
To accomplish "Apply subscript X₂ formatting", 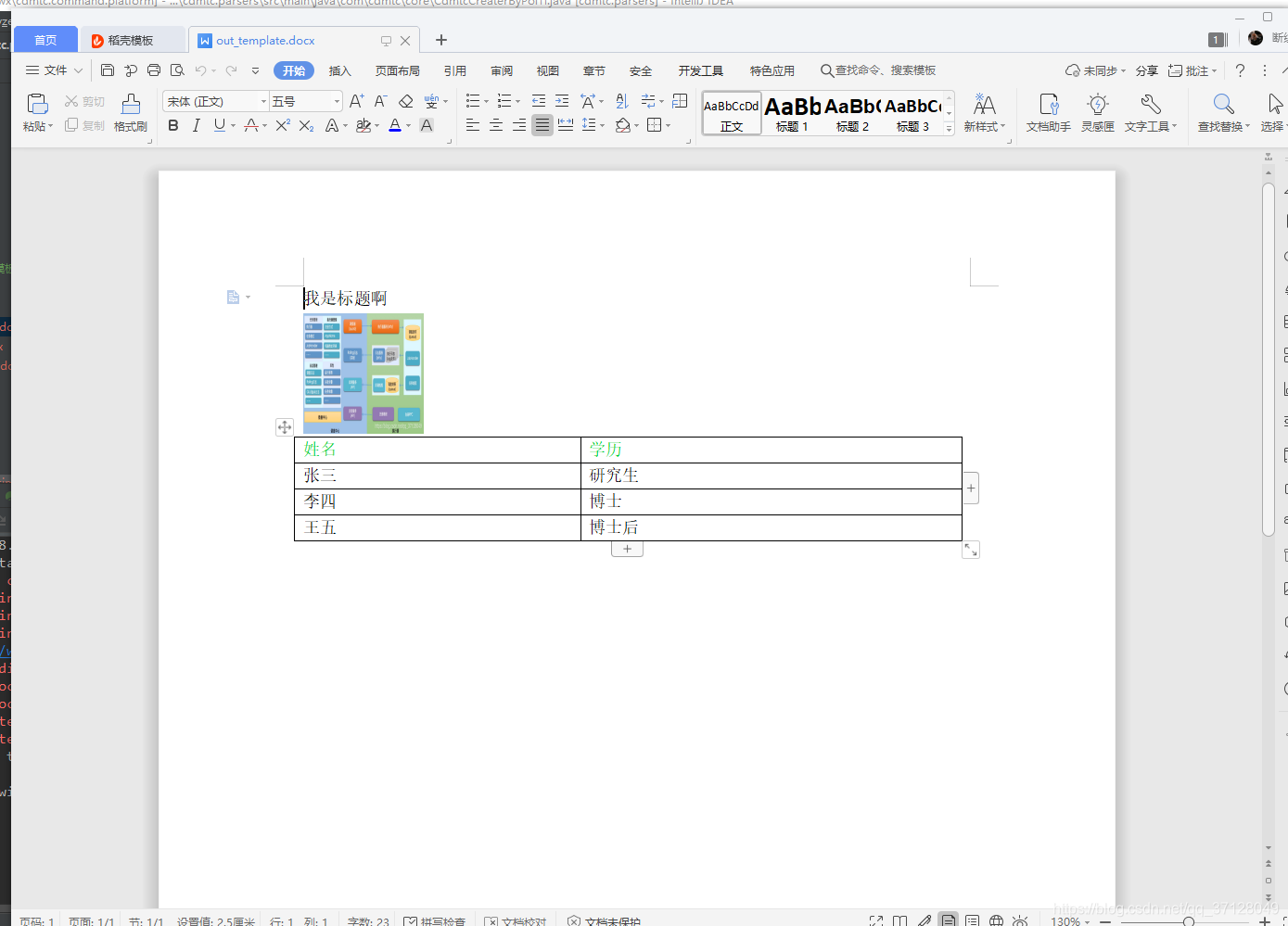I will click(x=306, y=125).
